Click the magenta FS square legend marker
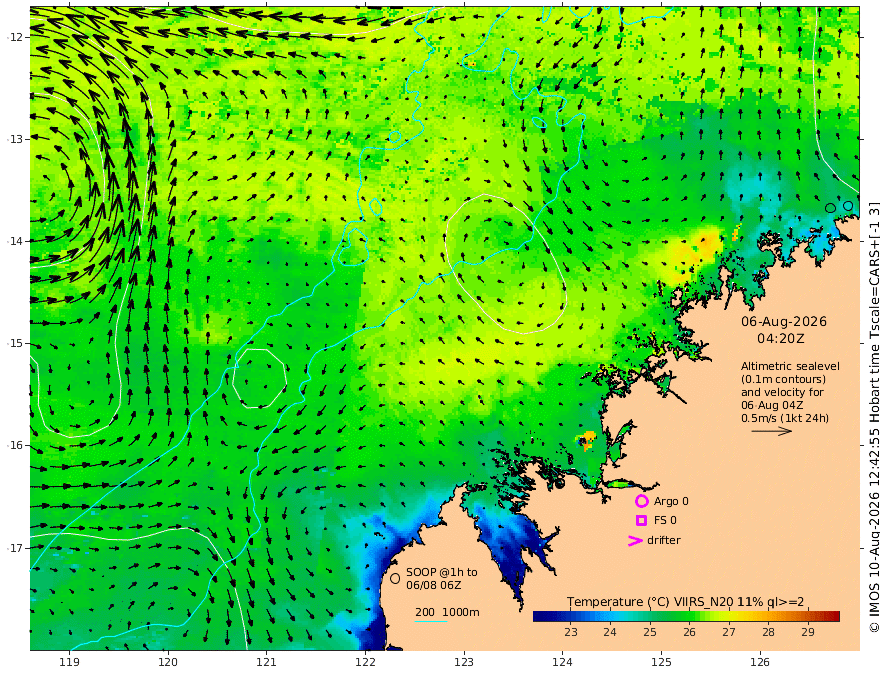 click(641, 520)
